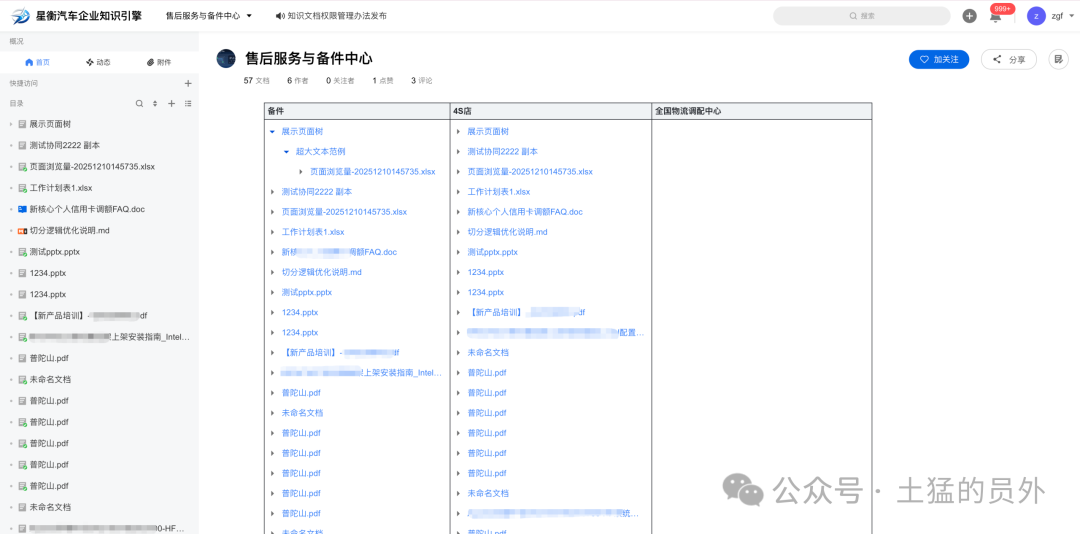Open the document icon right of 分享
Viewport: 1080px width, 534px height.
pos(1057,59)
